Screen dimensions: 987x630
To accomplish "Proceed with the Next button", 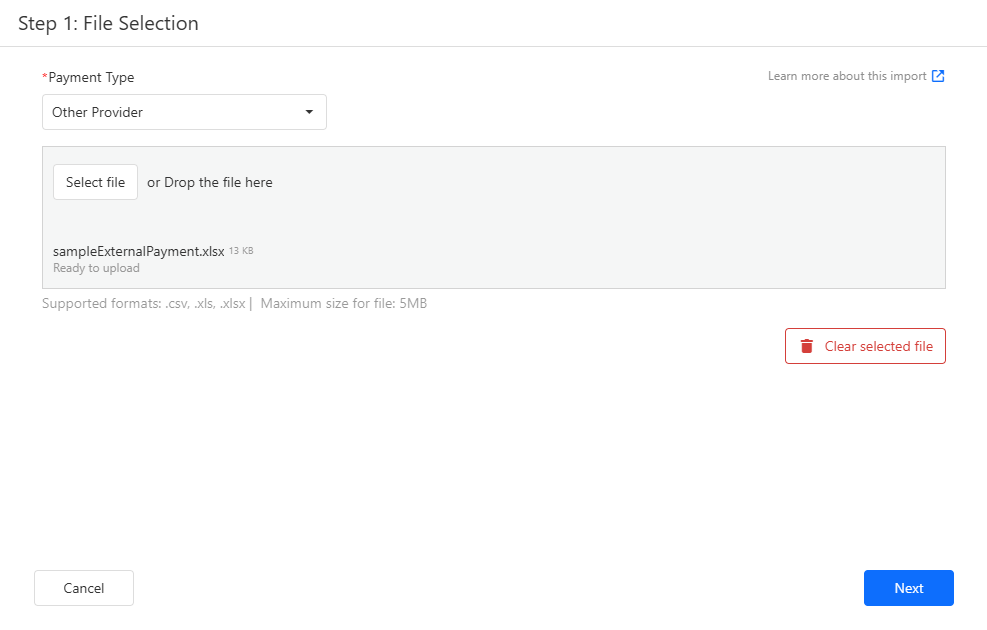I will (x=908, y=588).
